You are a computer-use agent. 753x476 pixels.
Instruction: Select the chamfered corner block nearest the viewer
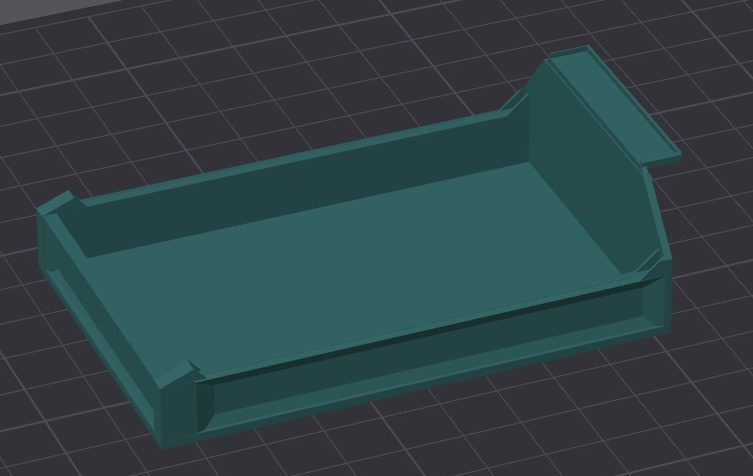178,400
